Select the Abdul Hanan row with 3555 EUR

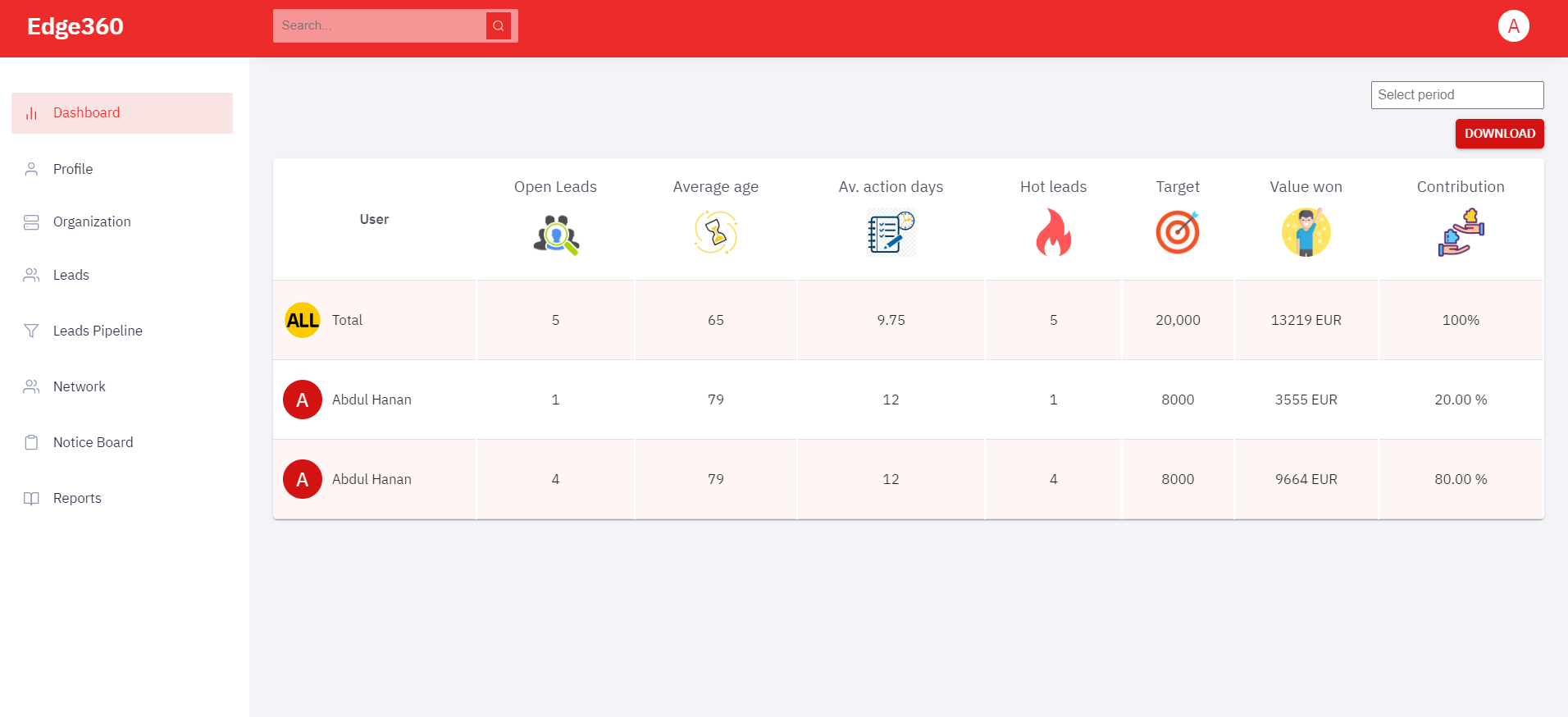pos(371,400)
